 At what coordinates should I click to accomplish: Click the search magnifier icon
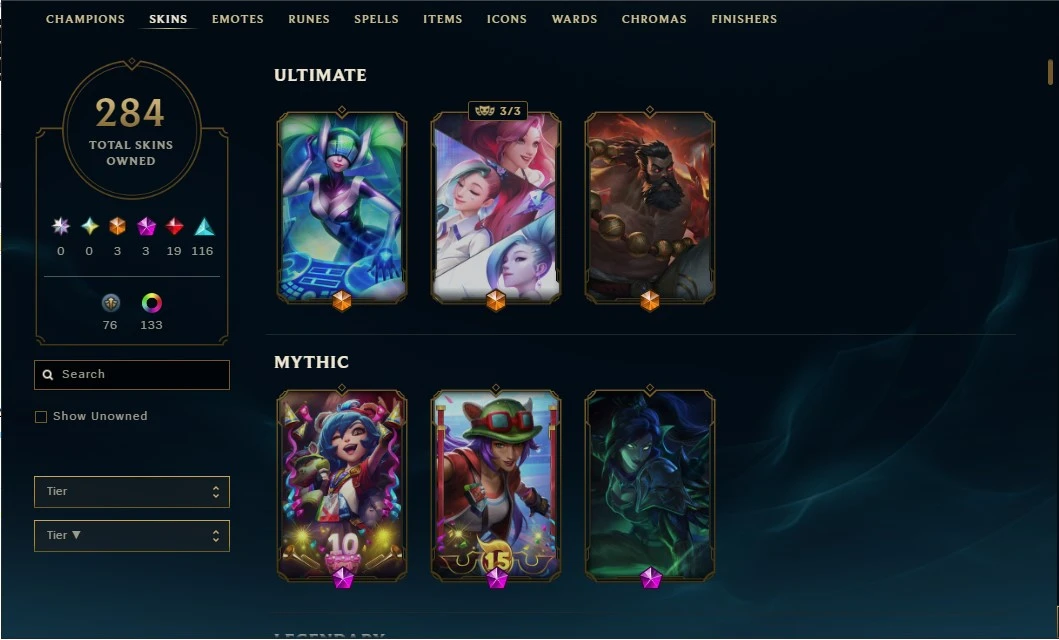pyautogui.click(x=48, y=375)
